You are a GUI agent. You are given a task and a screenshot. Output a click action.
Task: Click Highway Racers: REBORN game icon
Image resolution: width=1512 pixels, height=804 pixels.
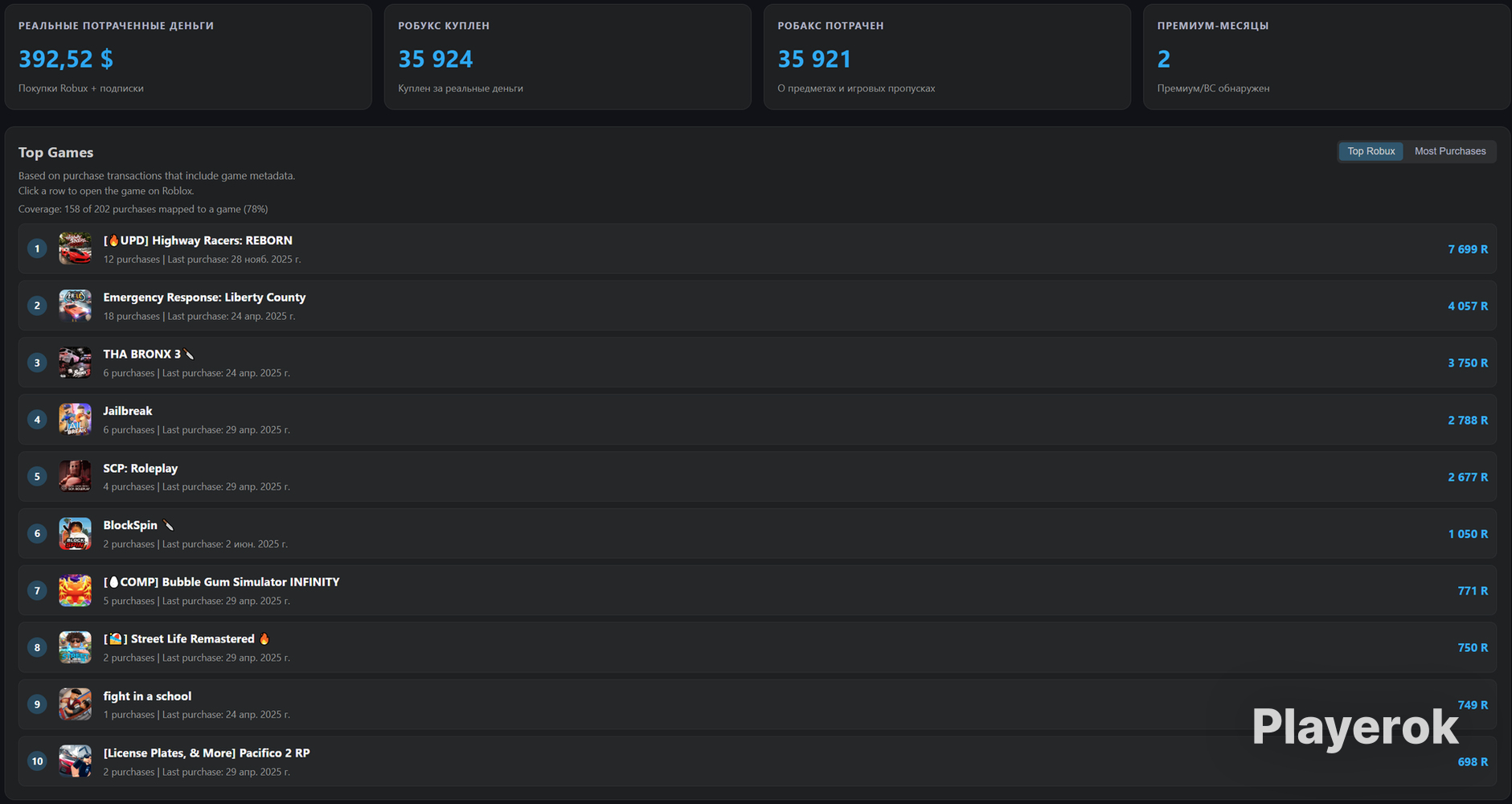click(75, 248)
